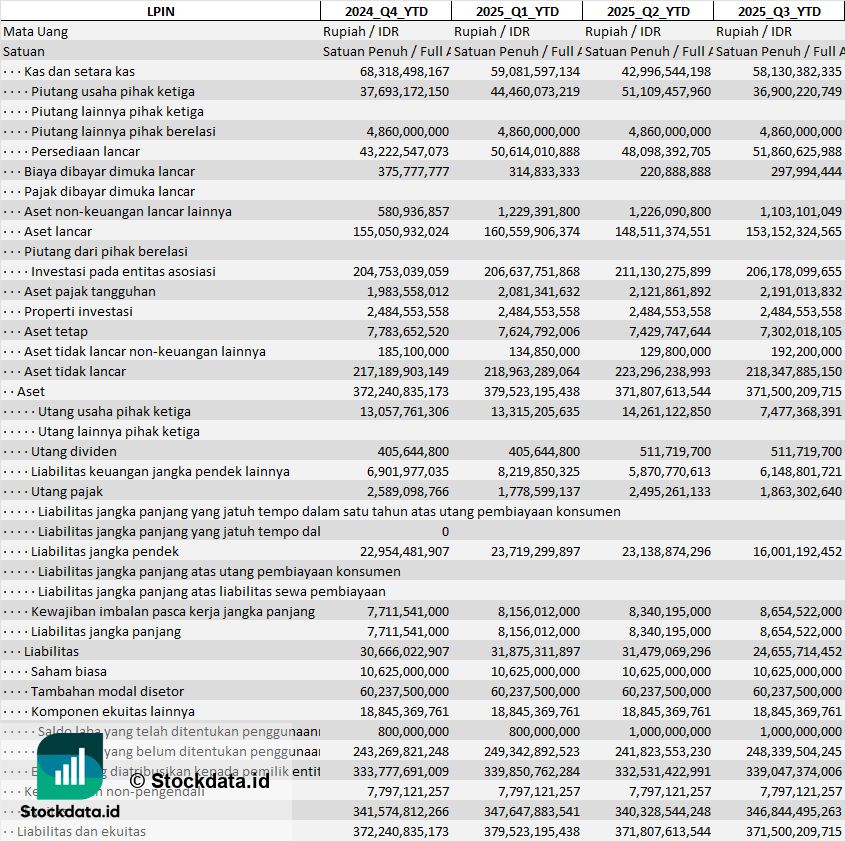This screenshot has height=841, width=845.
Task: Click the utang pembiayaan konsumen jatuh tempo row
Action: (329, 511)
